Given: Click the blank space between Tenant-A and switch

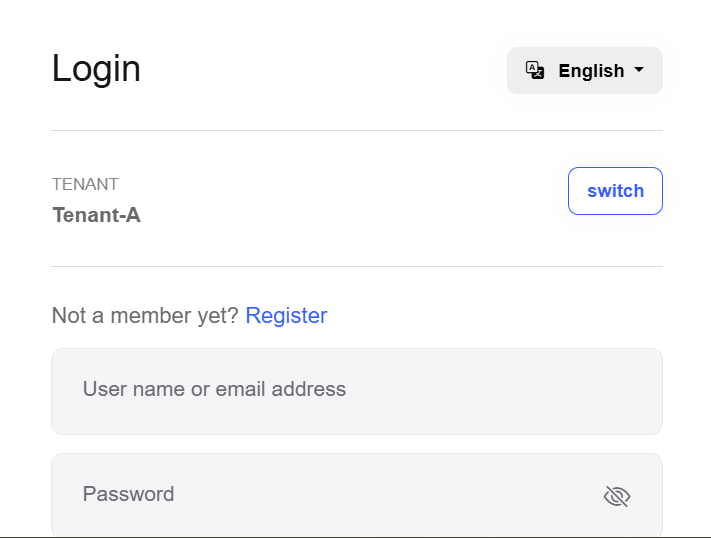Looking at the screenshot, I should [x=350, y=200].
